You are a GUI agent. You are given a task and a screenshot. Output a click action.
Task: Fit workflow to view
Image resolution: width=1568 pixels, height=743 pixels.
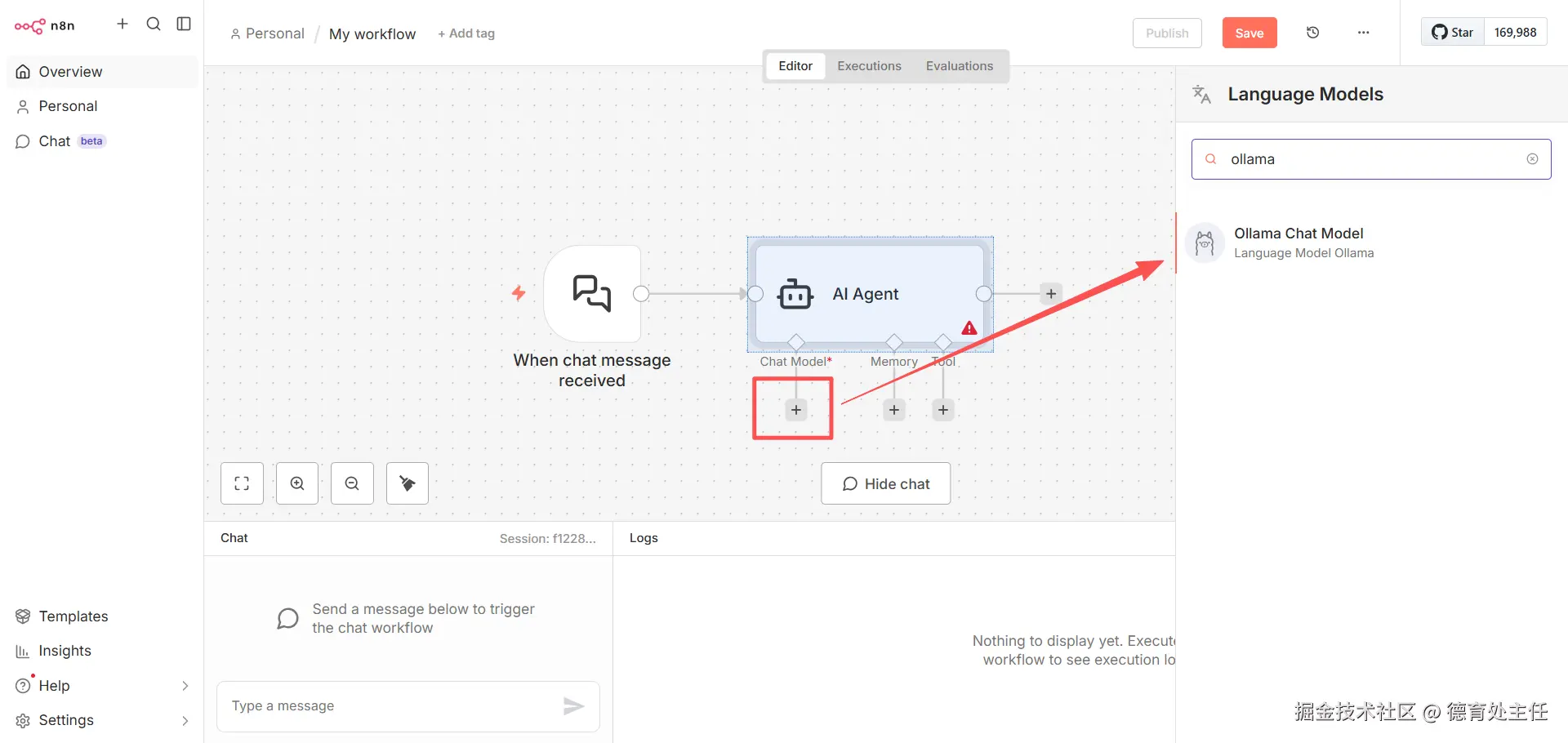pos(242,483)
